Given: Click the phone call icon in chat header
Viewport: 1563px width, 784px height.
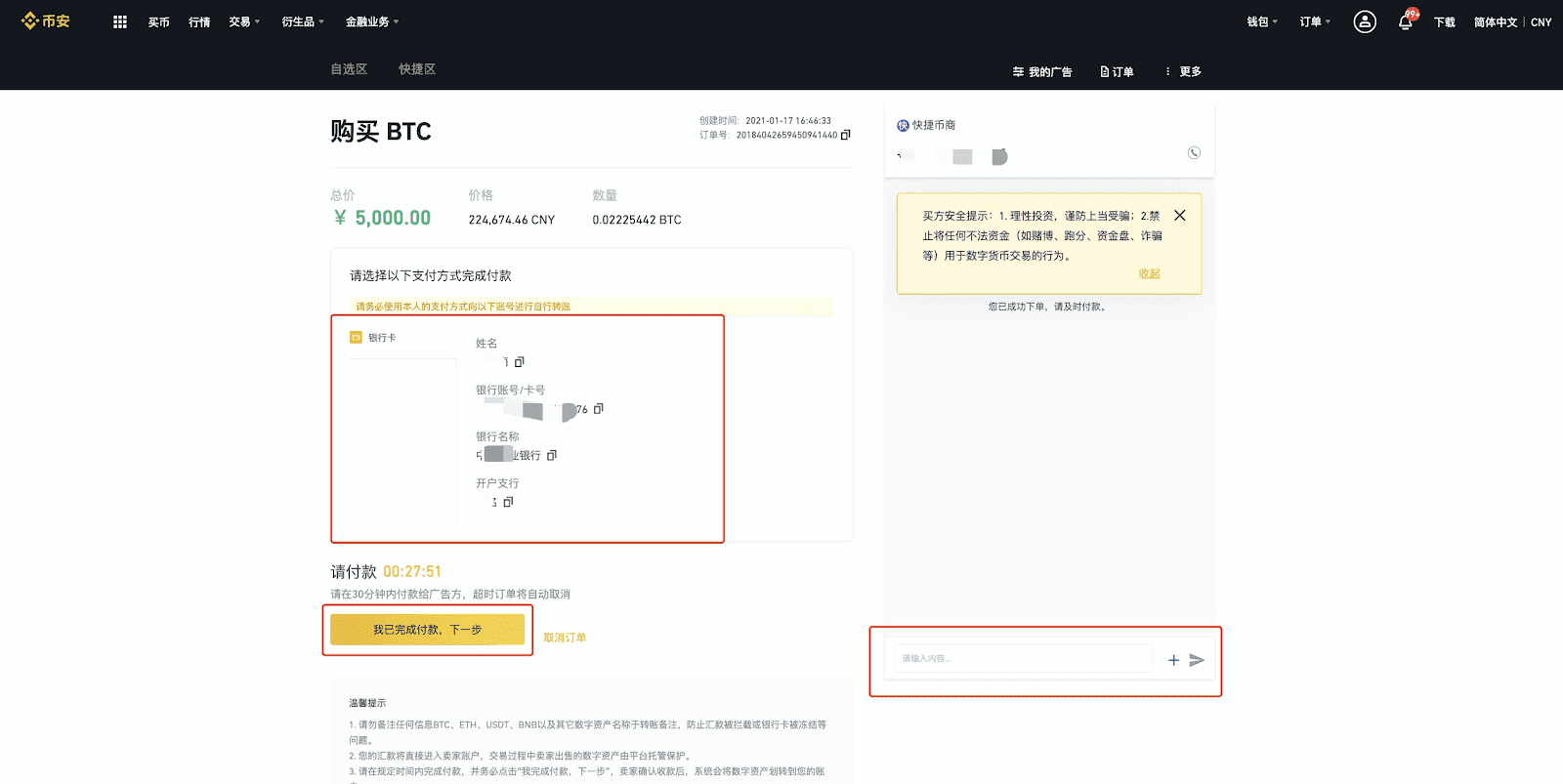Looking at the screenshot, I should (1194, 153).
